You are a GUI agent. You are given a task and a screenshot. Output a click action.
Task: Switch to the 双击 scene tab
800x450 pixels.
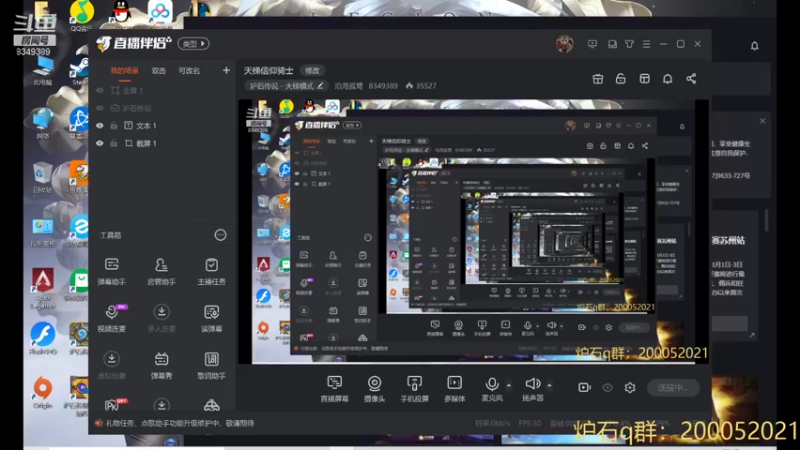click(158, 71)
